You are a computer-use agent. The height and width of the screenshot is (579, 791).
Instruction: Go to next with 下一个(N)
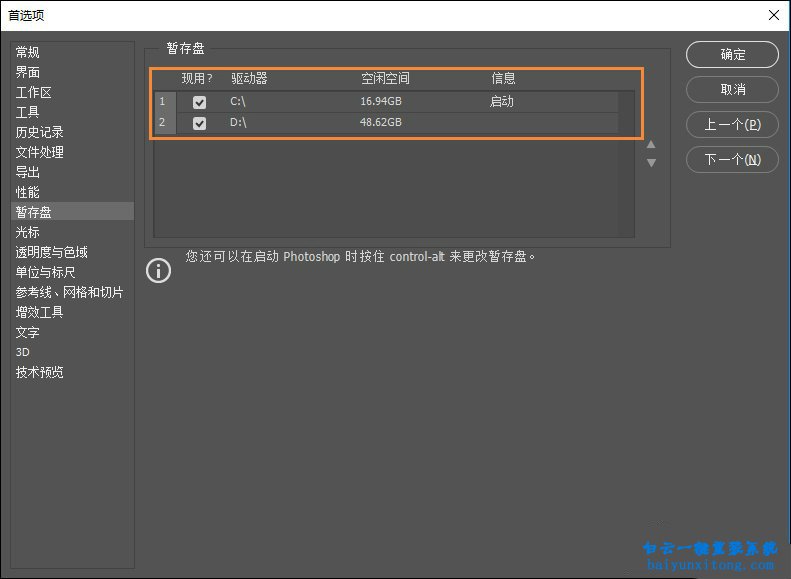tap(732, 159)
